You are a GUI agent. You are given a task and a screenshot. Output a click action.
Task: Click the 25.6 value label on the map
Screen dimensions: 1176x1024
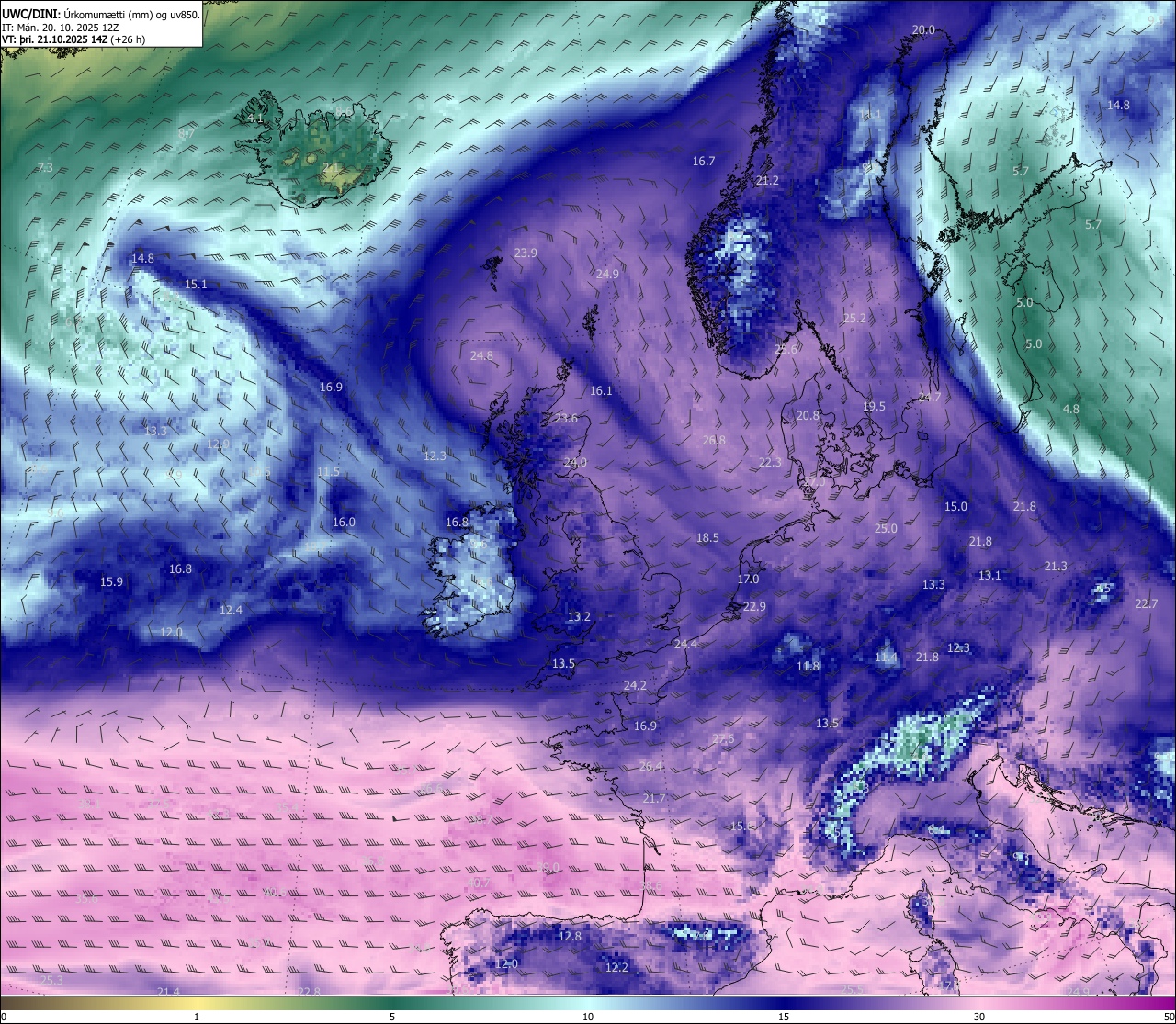(786, 350)
